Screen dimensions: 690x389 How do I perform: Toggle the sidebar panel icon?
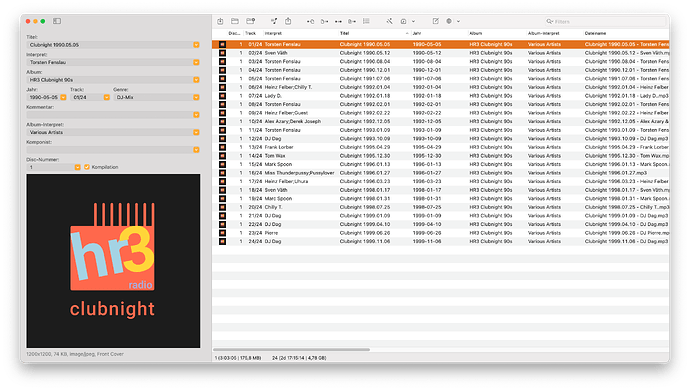57,21
